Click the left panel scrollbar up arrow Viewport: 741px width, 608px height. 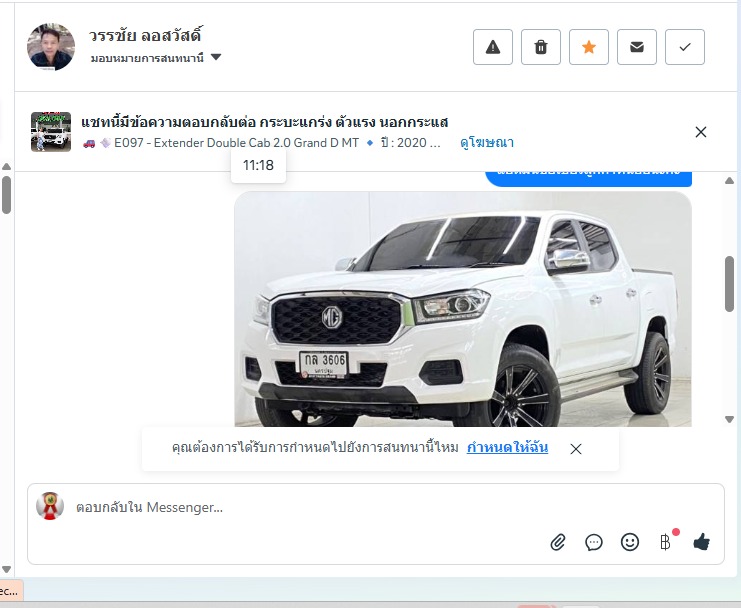pos(7,166)
